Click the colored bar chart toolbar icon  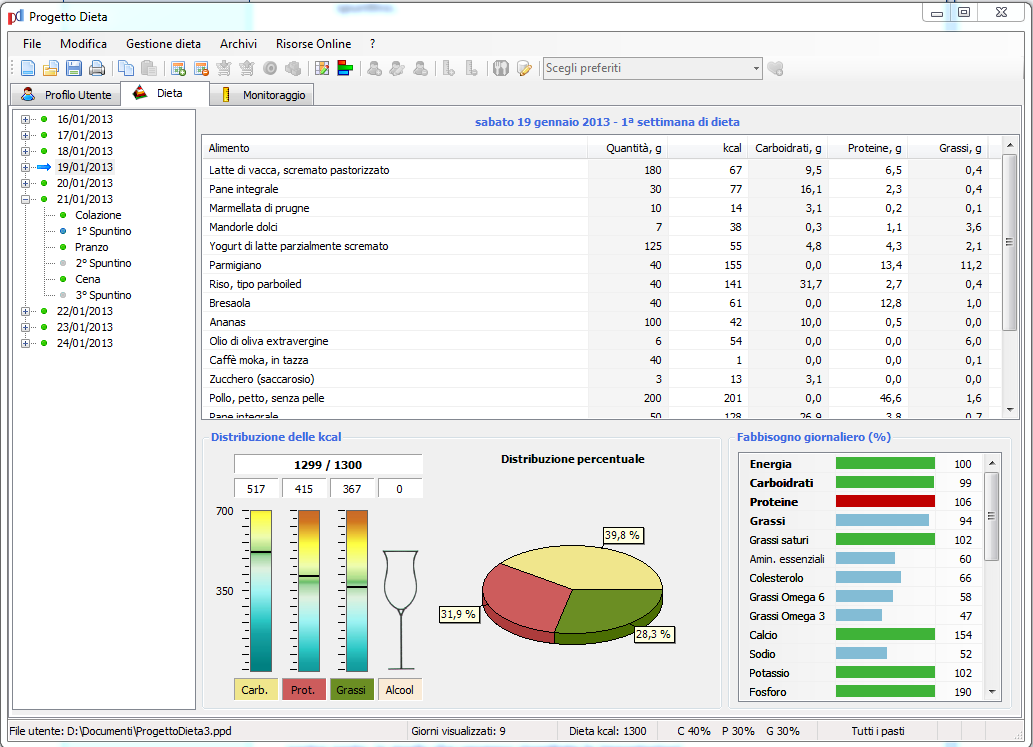(344, 68)
